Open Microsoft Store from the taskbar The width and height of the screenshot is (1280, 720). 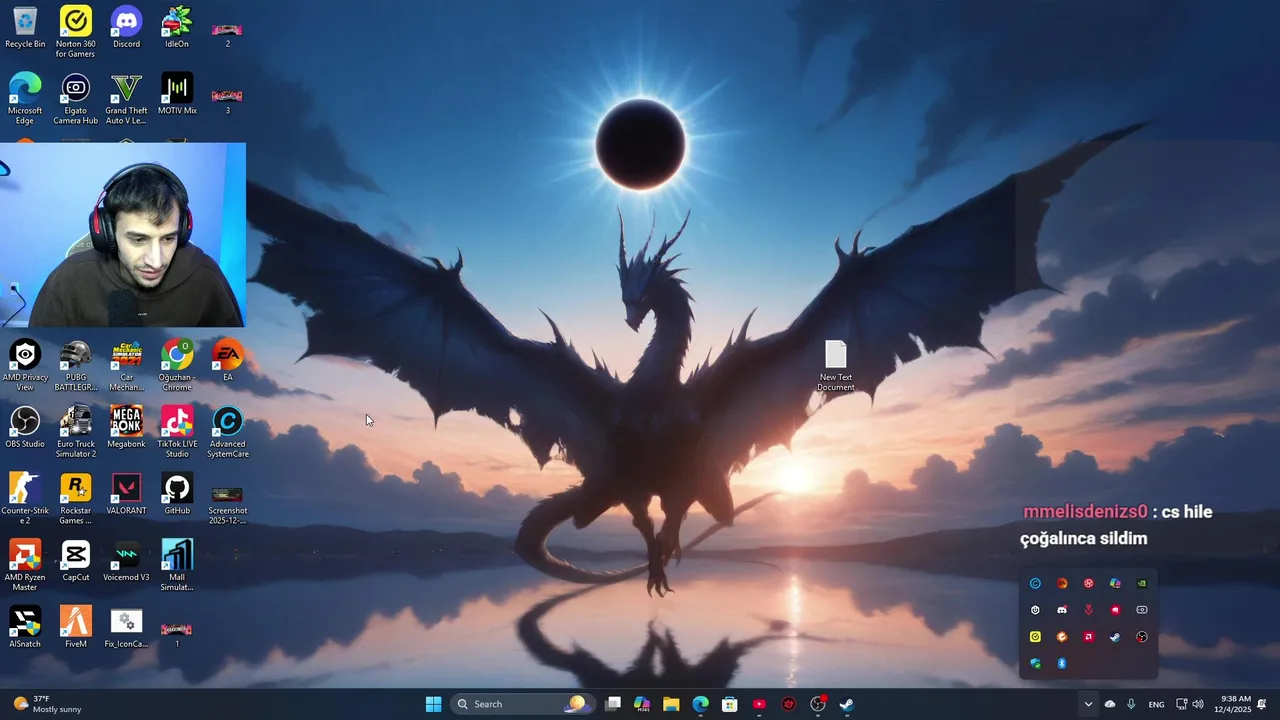(x=730, y=704)
